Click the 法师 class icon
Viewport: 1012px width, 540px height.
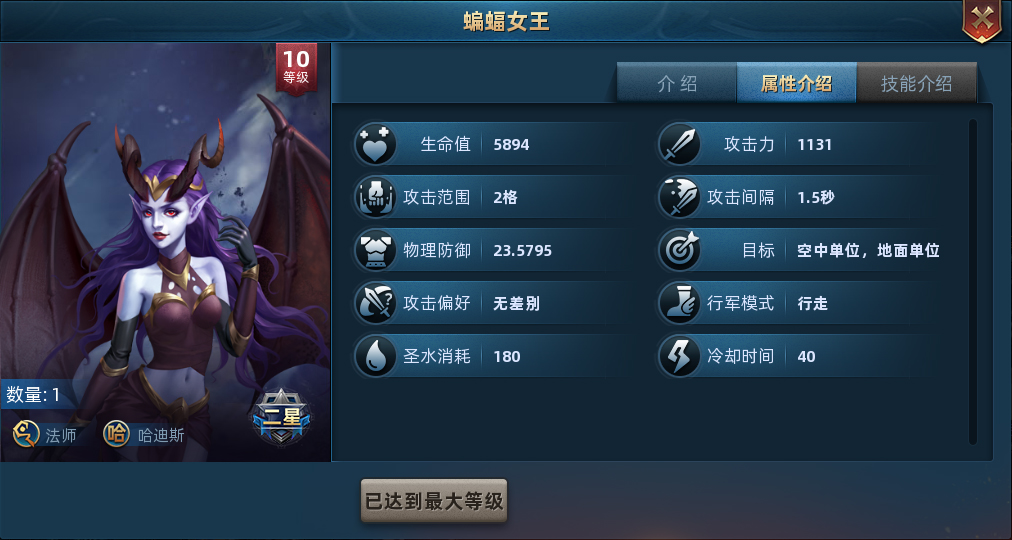pos(26,434)
